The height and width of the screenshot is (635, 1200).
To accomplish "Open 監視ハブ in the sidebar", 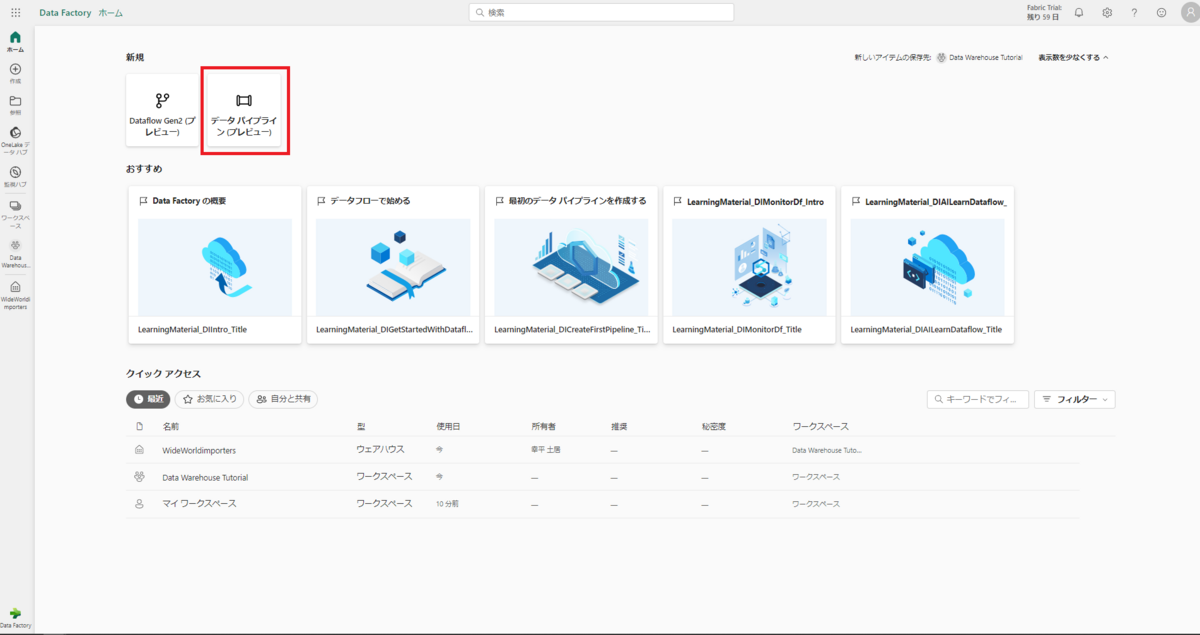I will click(x=15, y=177).
